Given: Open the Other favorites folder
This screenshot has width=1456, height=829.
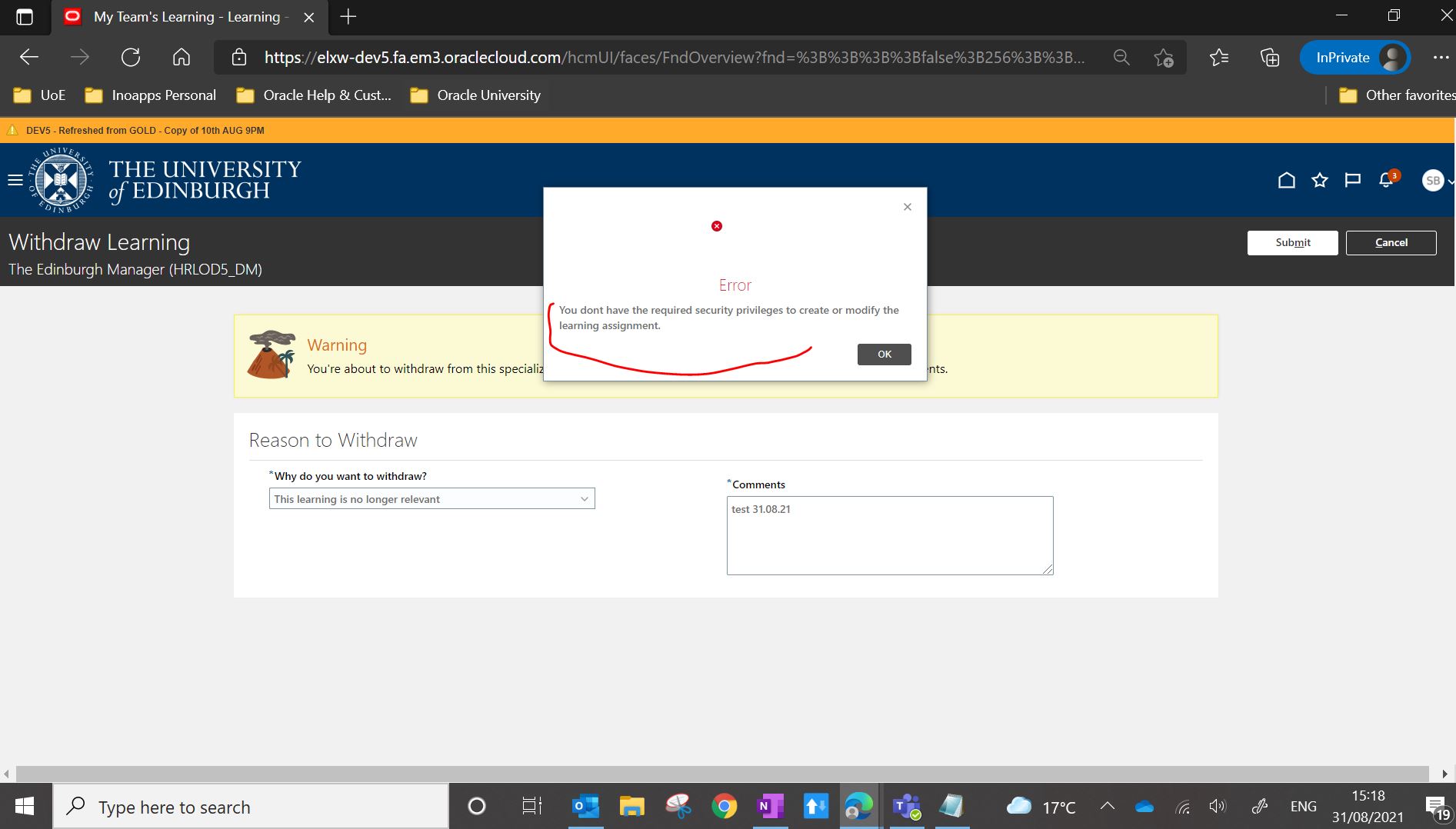Looking at the screenshot, I should (1396, 95).
